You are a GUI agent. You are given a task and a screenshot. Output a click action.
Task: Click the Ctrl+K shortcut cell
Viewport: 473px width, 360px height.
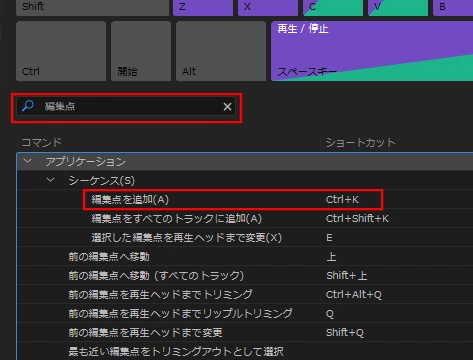[x=342, y=199]
